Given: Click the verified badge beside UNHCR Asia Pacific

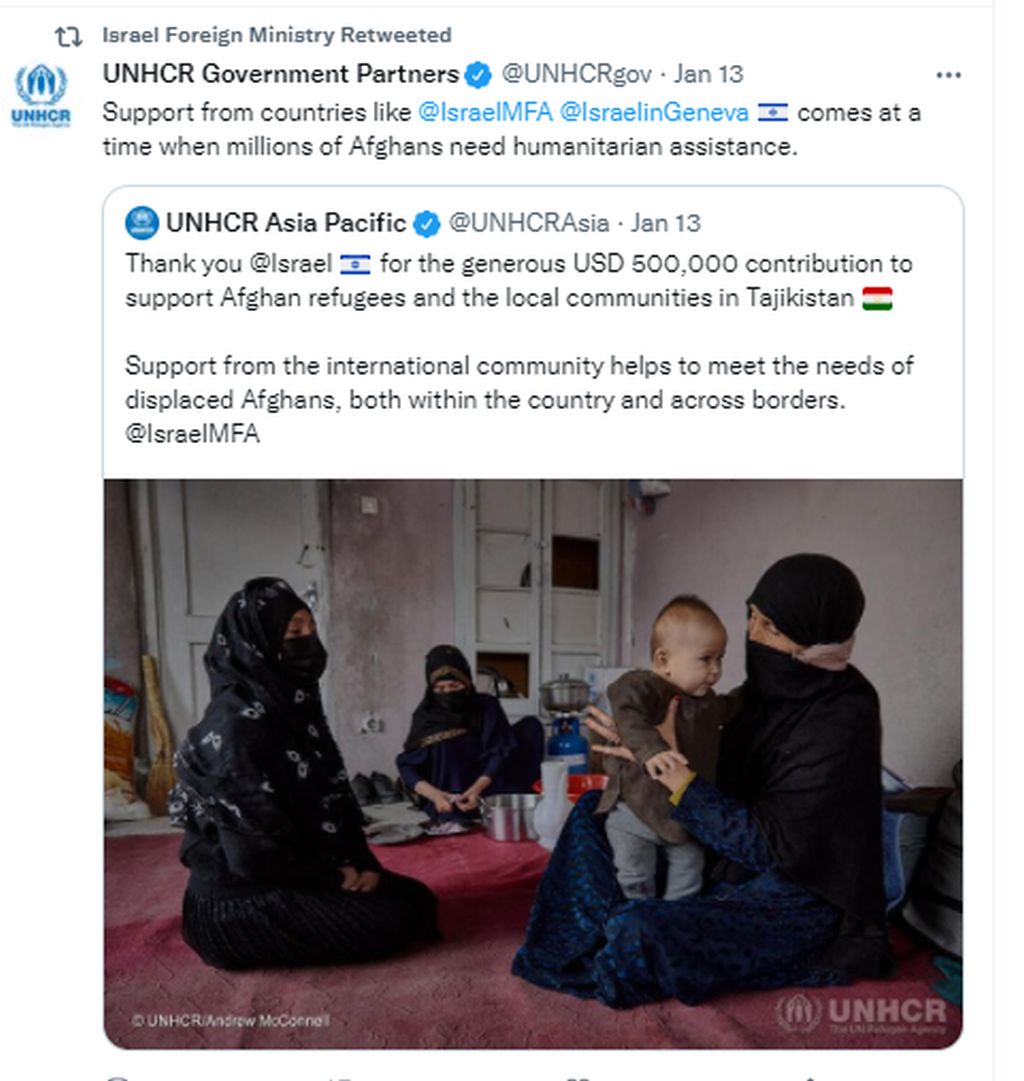Looking at the screenshot, I should point(427,223).
